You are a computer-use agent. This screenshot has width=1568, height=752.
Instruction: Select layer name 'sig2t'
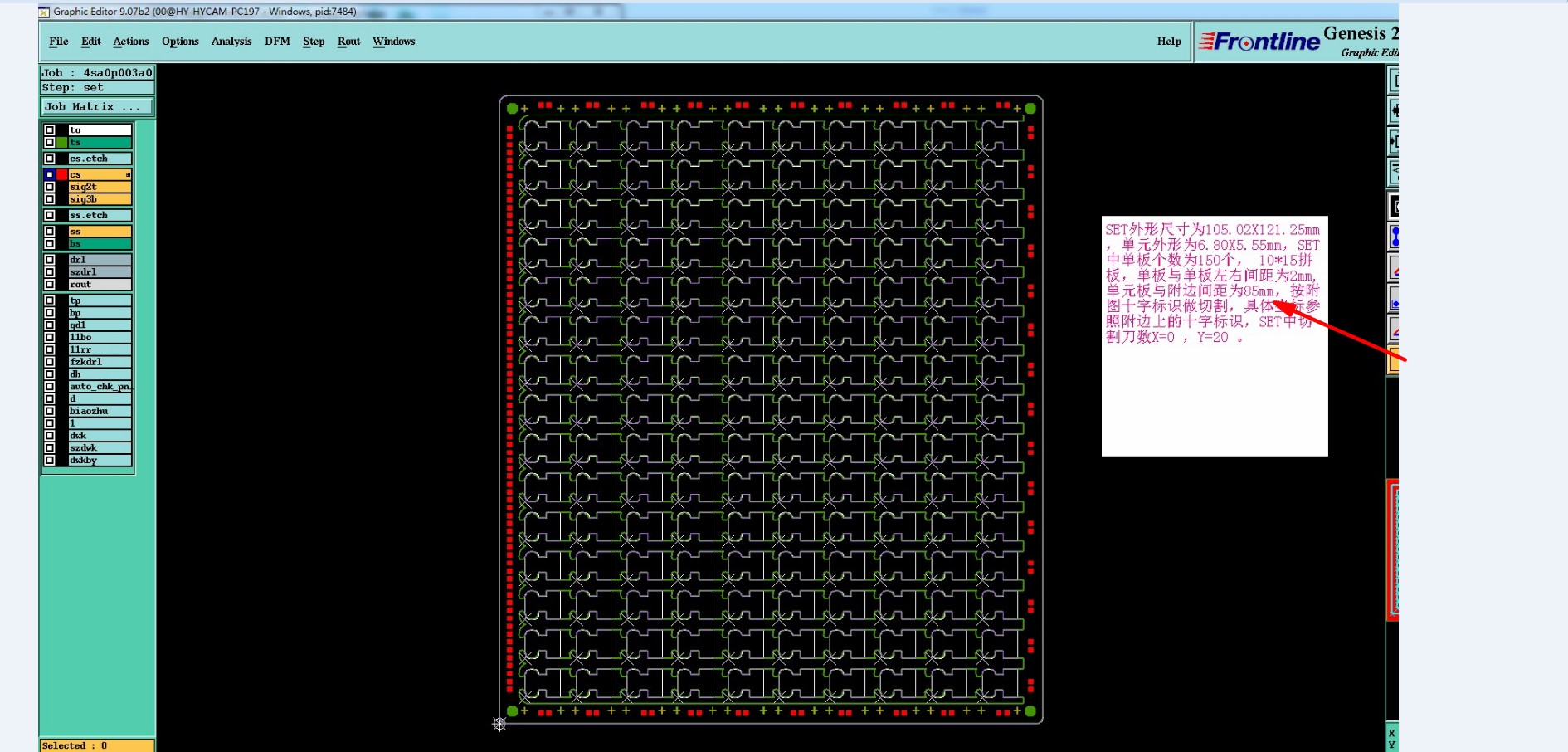(100, 188)
